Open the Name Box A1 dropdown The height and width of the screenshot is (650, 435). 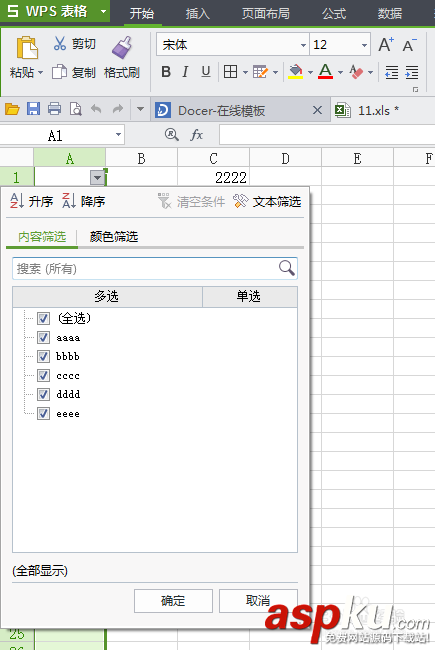pyautogui.click(x=118, y=135)
